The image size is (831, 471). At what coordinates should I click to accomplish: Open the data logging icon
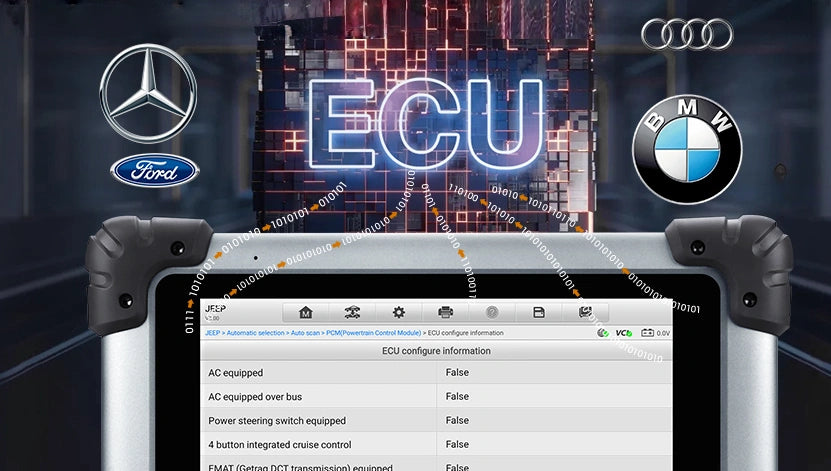click(x=586, y=313)
